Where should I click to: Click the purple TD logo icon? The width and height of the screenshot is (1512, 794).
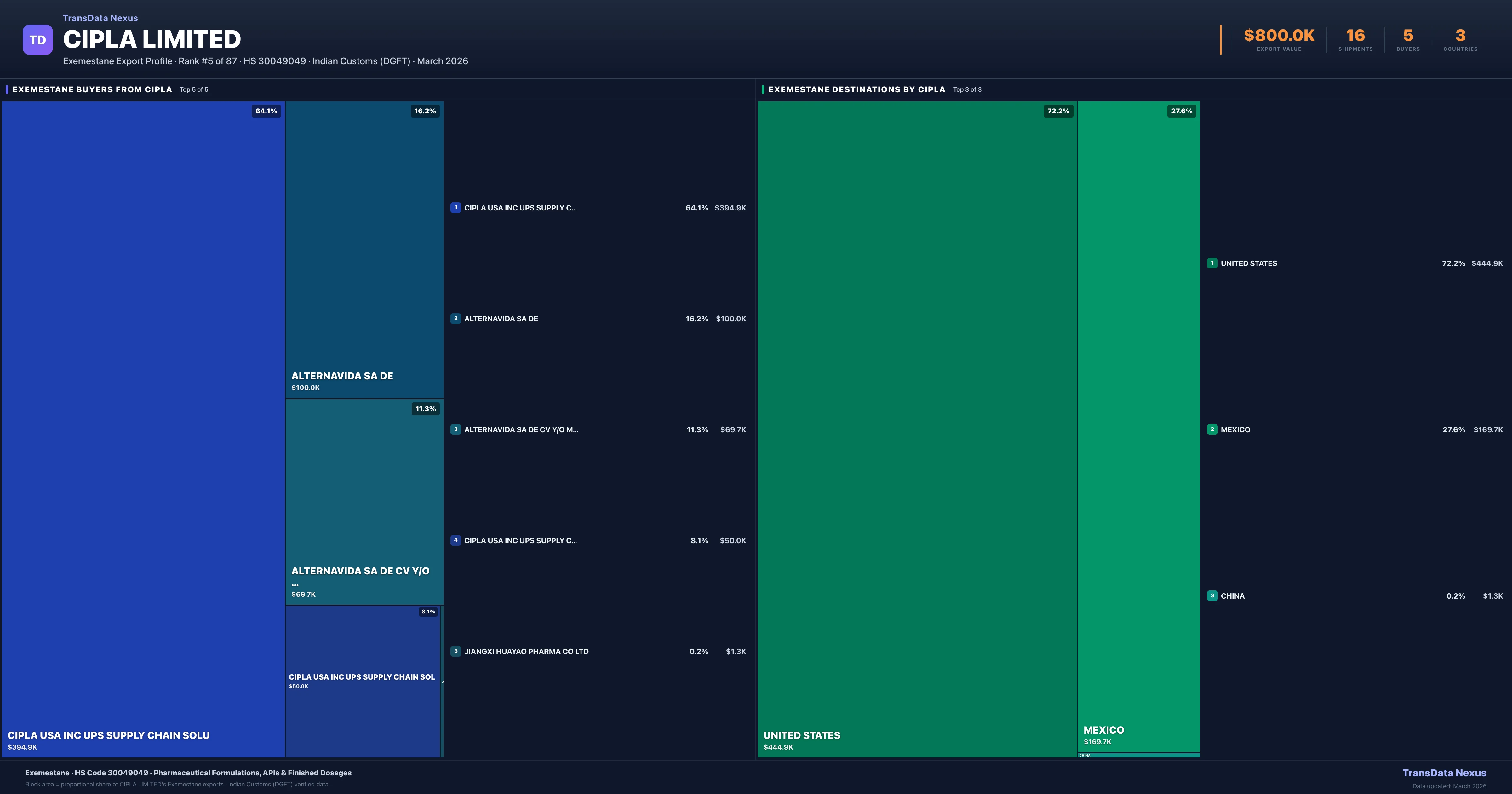pos(37,40)
